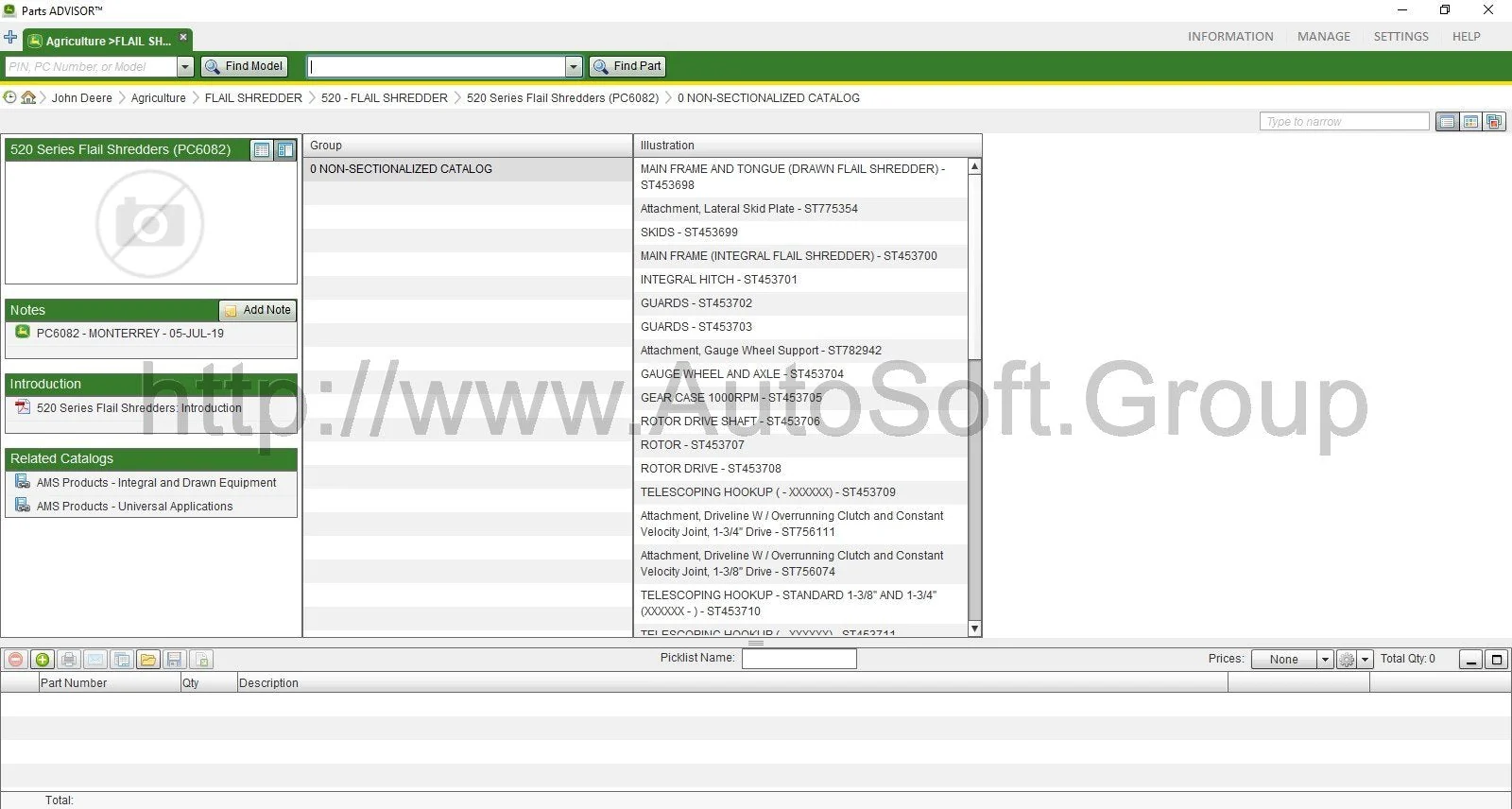
Task: Open AMS Products - Universal Applications catalog
Action: coord(134,507)
